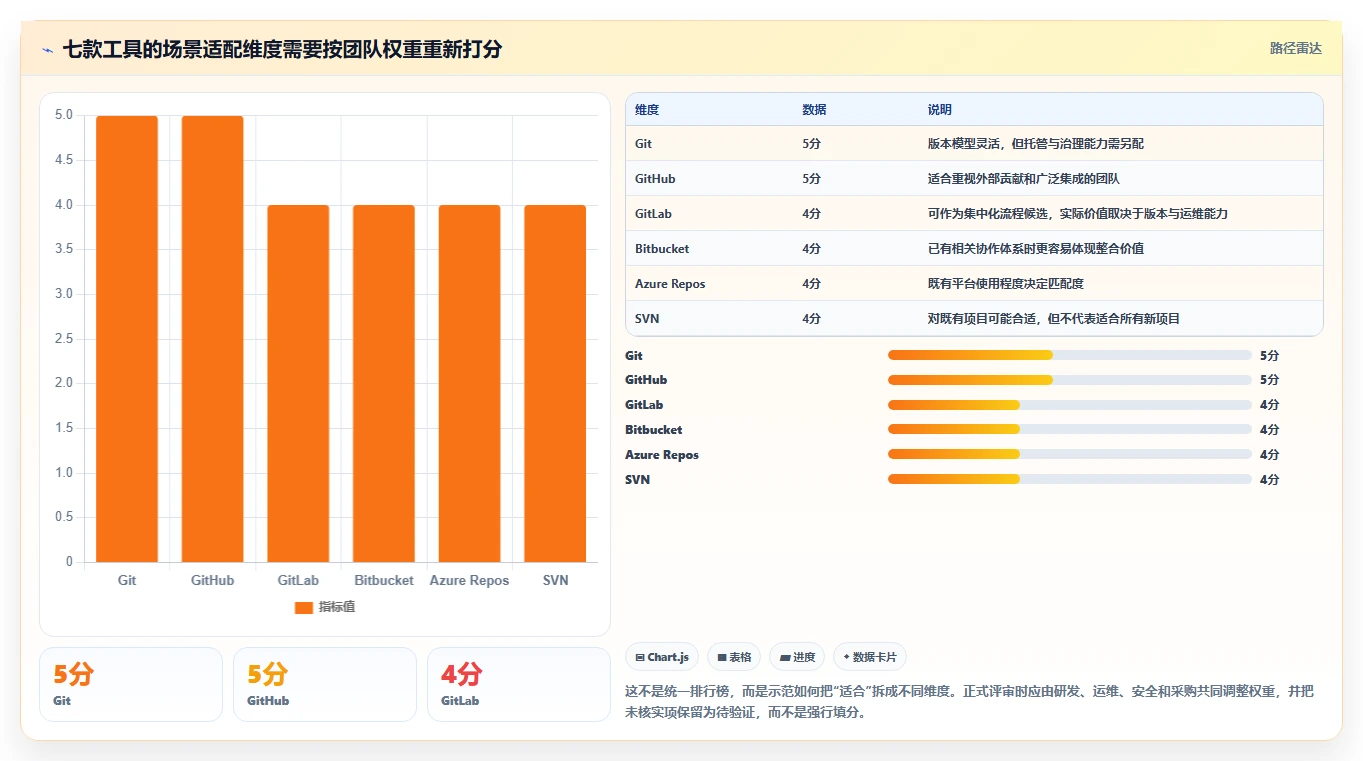Click the GitHub x-axis label under the chart
The width and height of the screenshot is (1363, 761).
click(x=213, y=580)
